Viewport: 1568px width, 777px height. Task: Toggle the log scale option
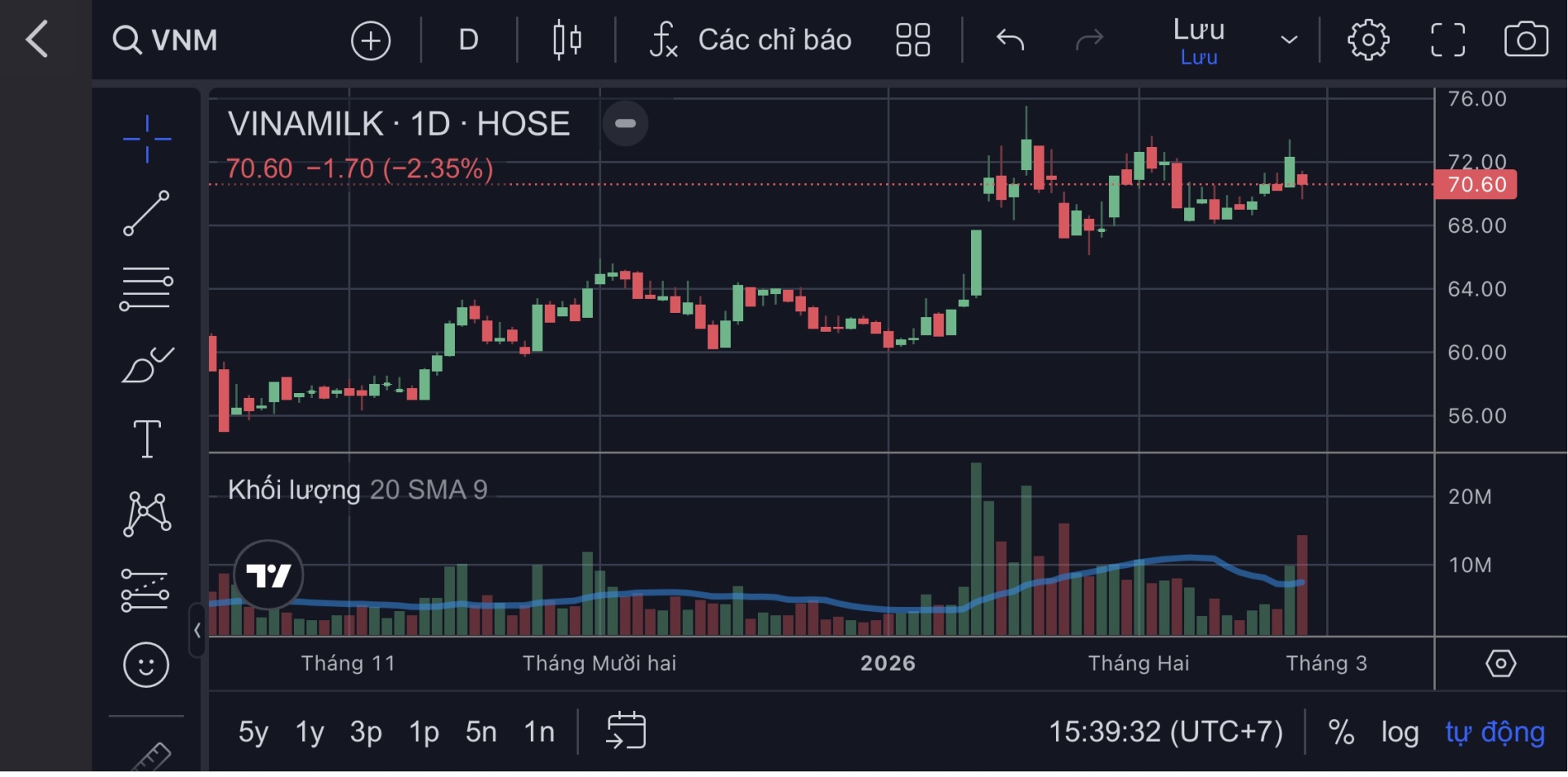(1399, 732)
